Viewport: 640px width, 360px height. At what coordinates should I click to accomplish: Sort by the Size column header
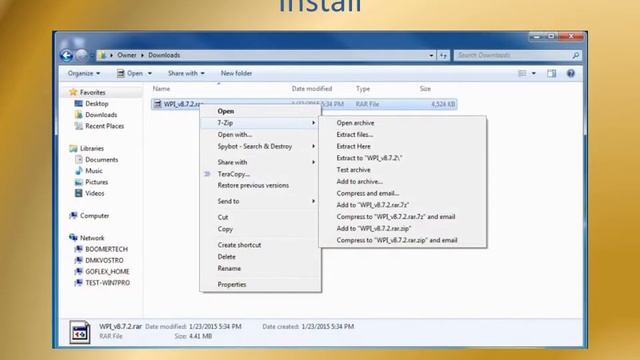point(425,89)
